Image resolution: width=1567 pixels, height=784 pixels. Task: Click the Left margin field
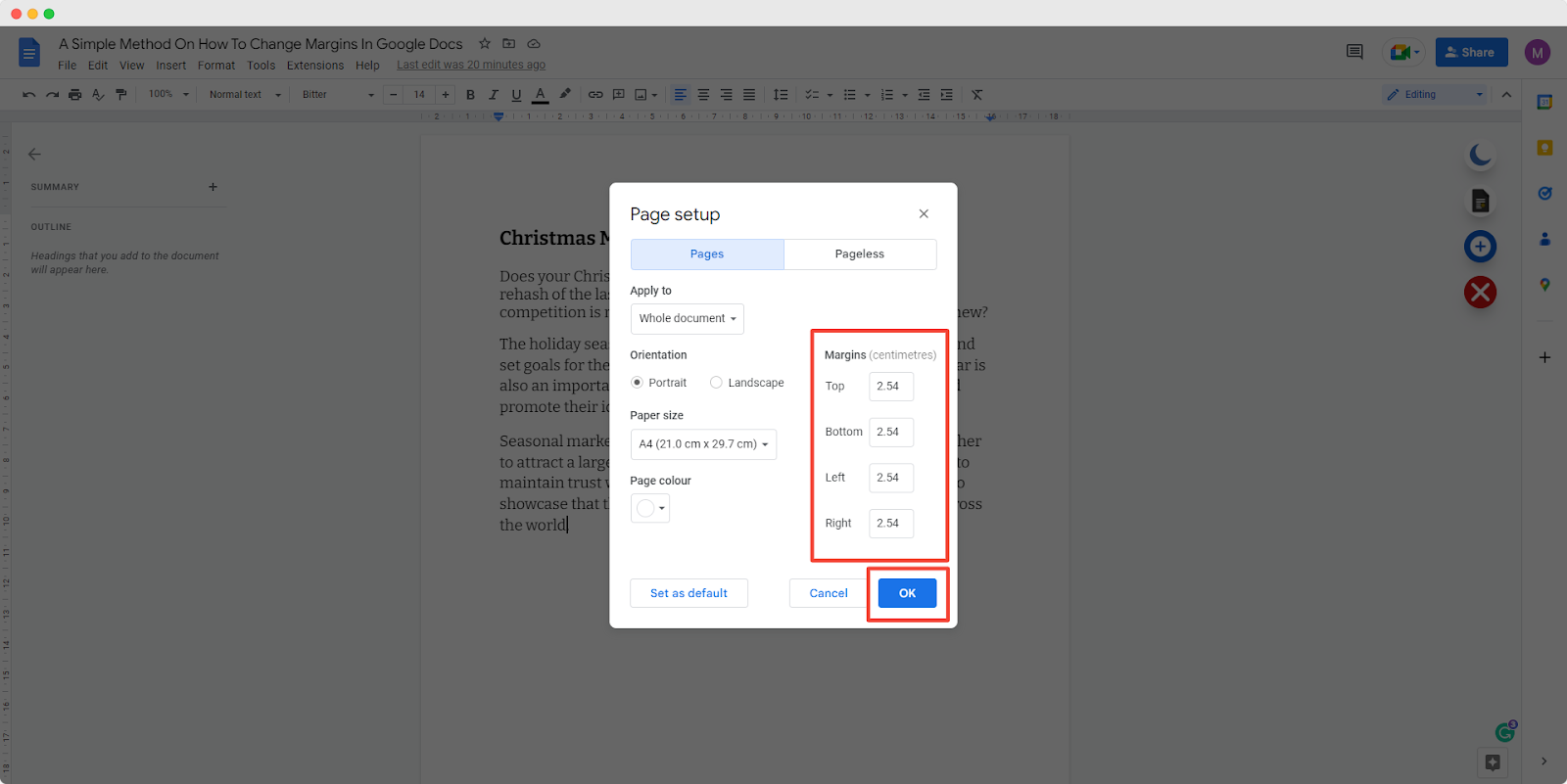click(891, 478)
